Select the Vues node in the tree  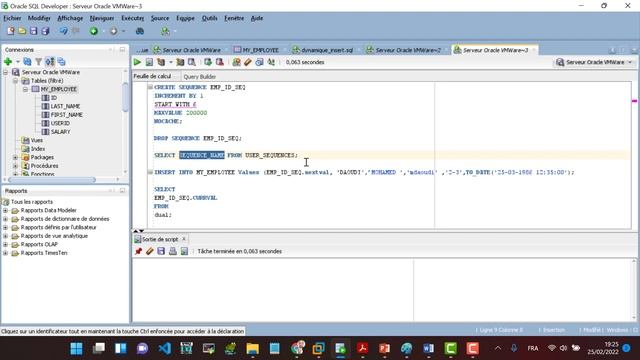pyautogui.click(x=37, y=140)
